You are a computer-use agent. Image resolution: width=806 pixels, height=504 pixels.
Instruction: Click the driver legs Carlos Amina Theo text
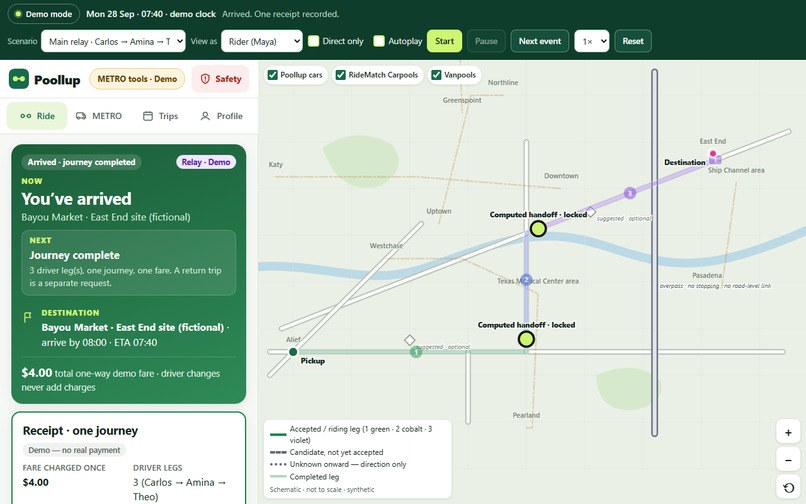[x=178, y=489]
